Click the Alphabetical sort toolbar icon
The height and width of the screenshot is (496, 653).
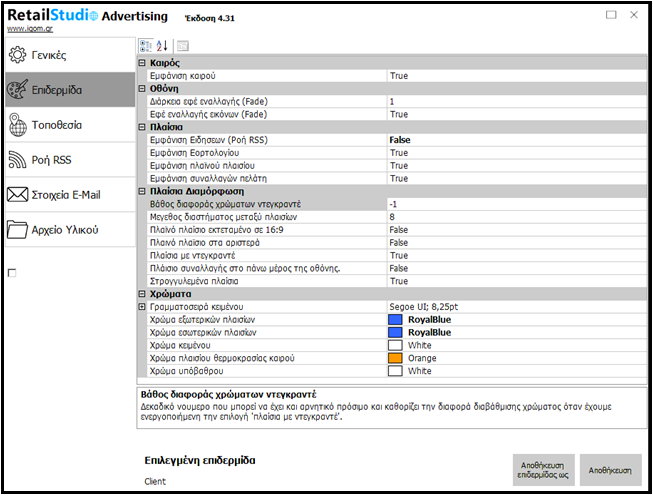162,46
